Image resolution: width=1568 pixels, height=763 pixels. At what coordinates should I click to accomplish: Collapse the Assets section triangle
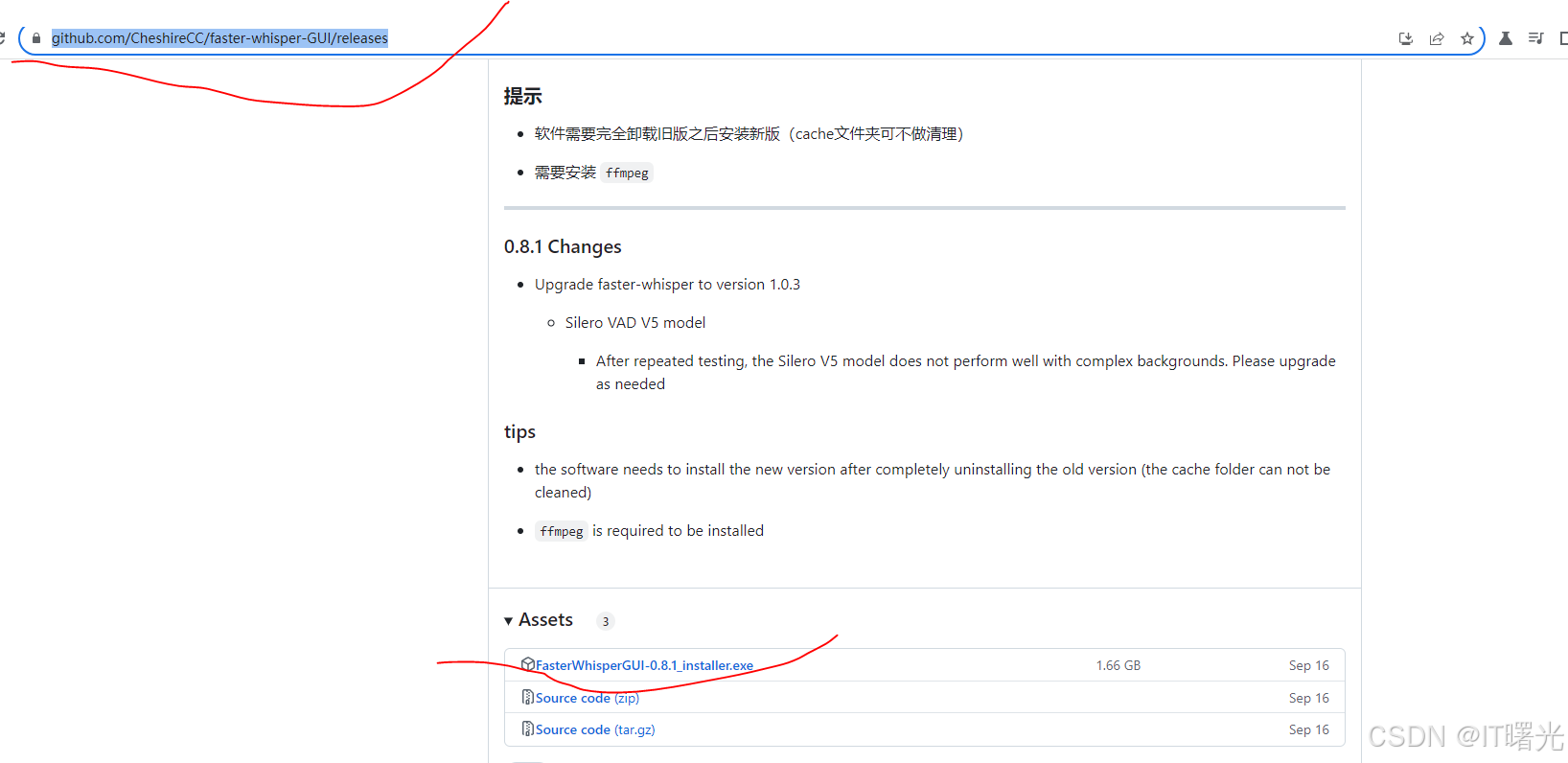tap(508, 621)
